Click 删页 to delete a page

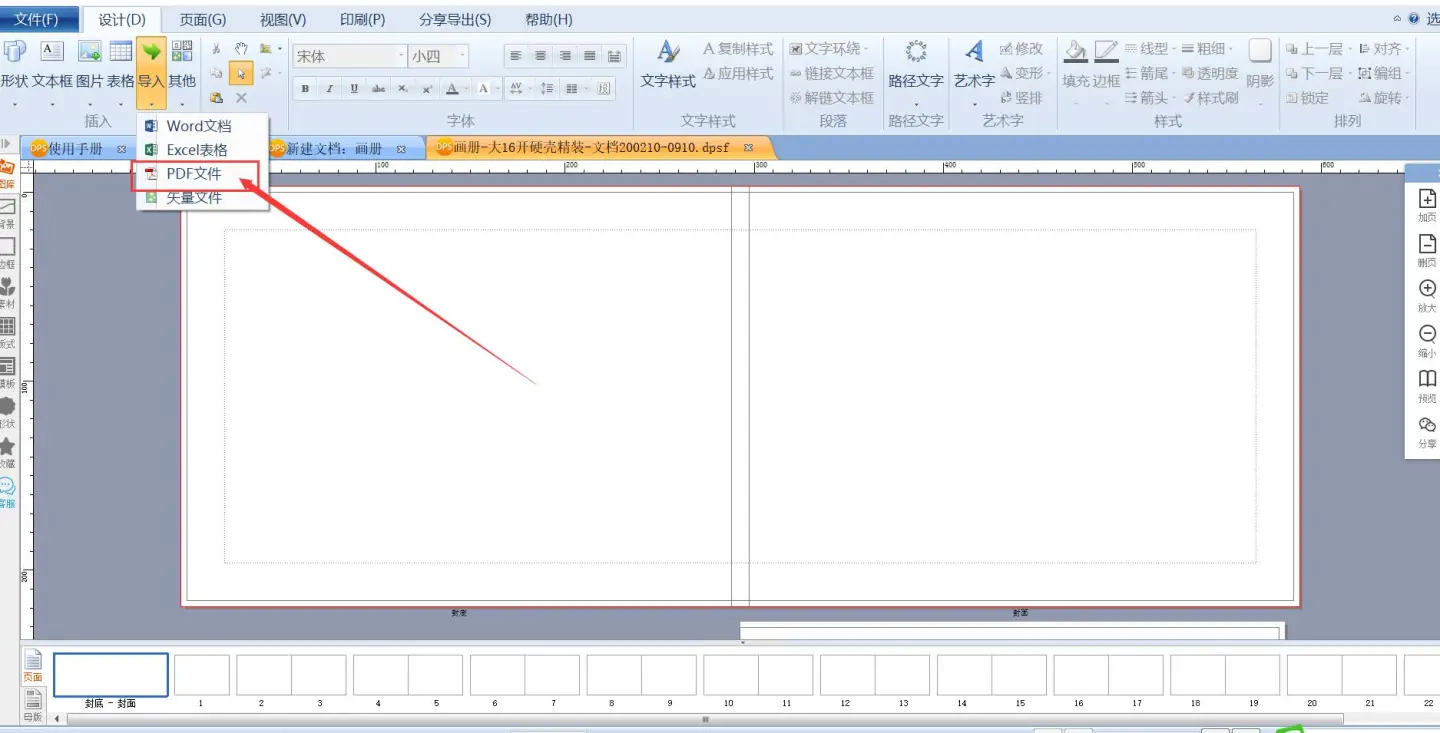[1427, 251]
